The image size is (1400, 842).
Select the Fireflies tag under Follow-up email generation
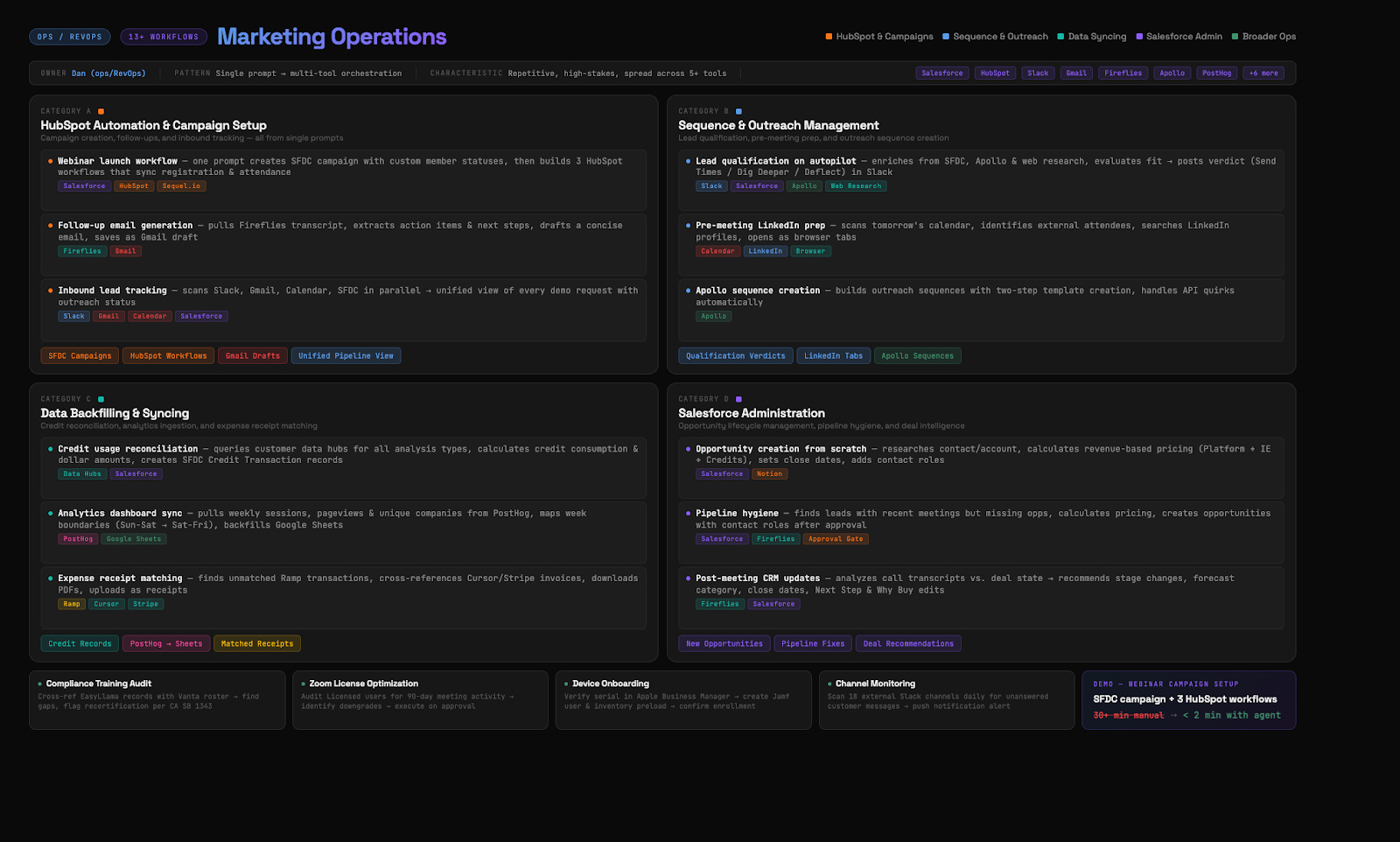(x=81, y=250)
